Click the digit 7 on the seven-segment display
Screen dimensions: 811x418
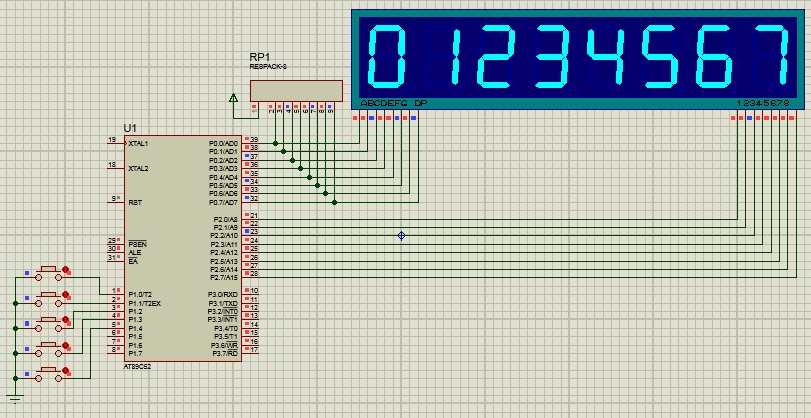pyautogui.click(x=769, y=55)
